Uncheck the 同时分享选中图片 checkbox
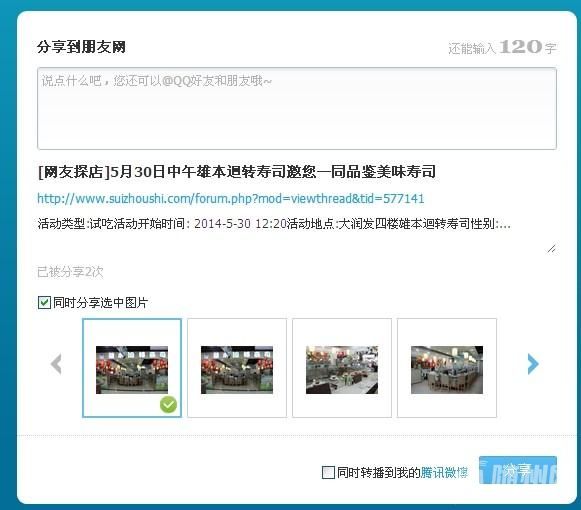The width and height of the screenshot is (581, 510). click(44, 302)
